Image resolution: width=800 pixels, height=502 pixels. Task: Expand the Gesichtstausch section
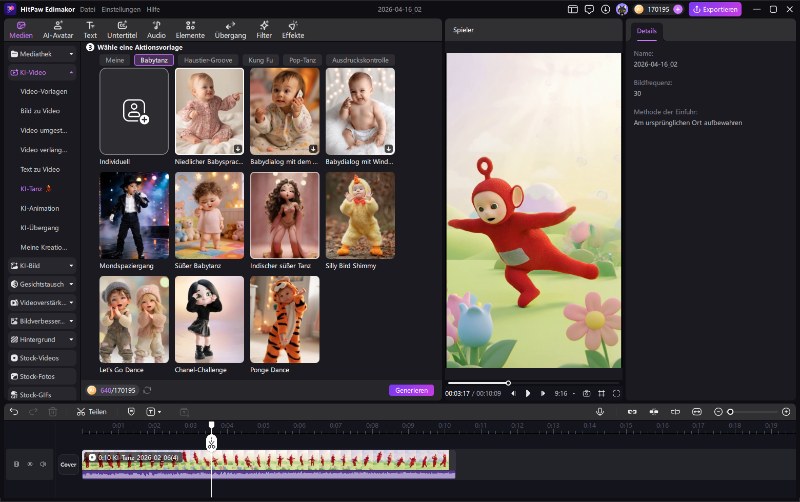41,284
